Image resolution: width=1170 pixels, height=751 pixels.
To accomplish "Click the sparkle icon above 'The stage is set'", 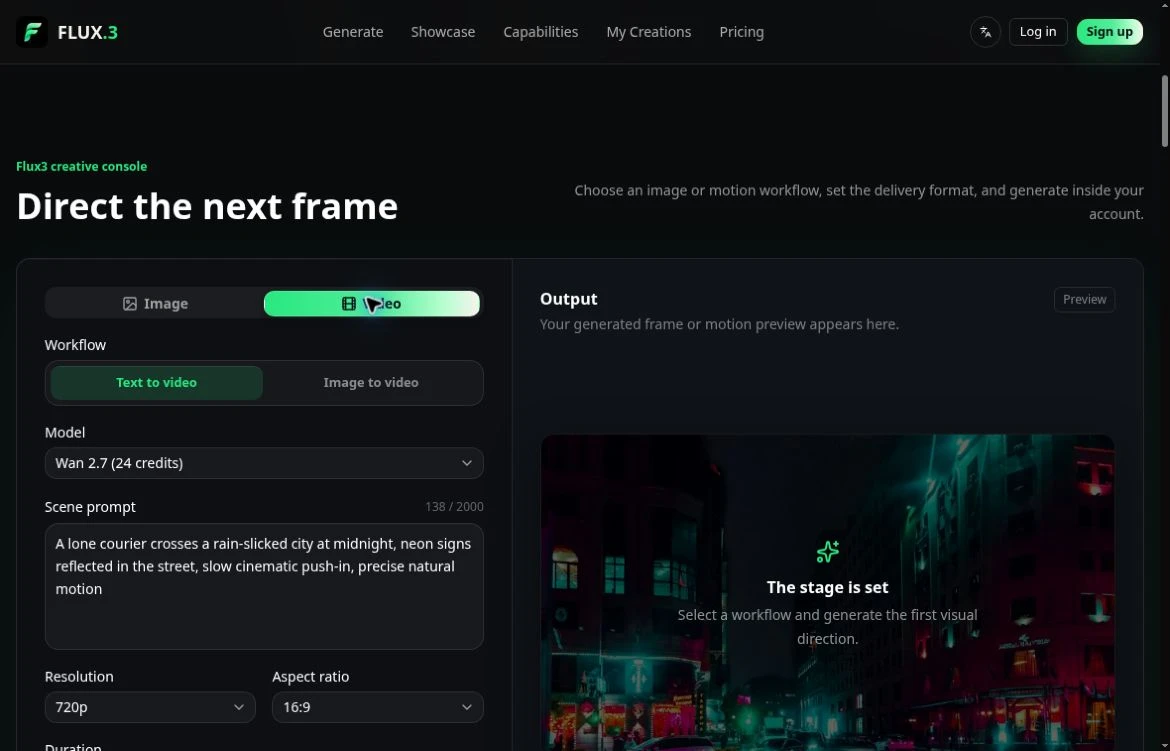I will pos(828,552).
